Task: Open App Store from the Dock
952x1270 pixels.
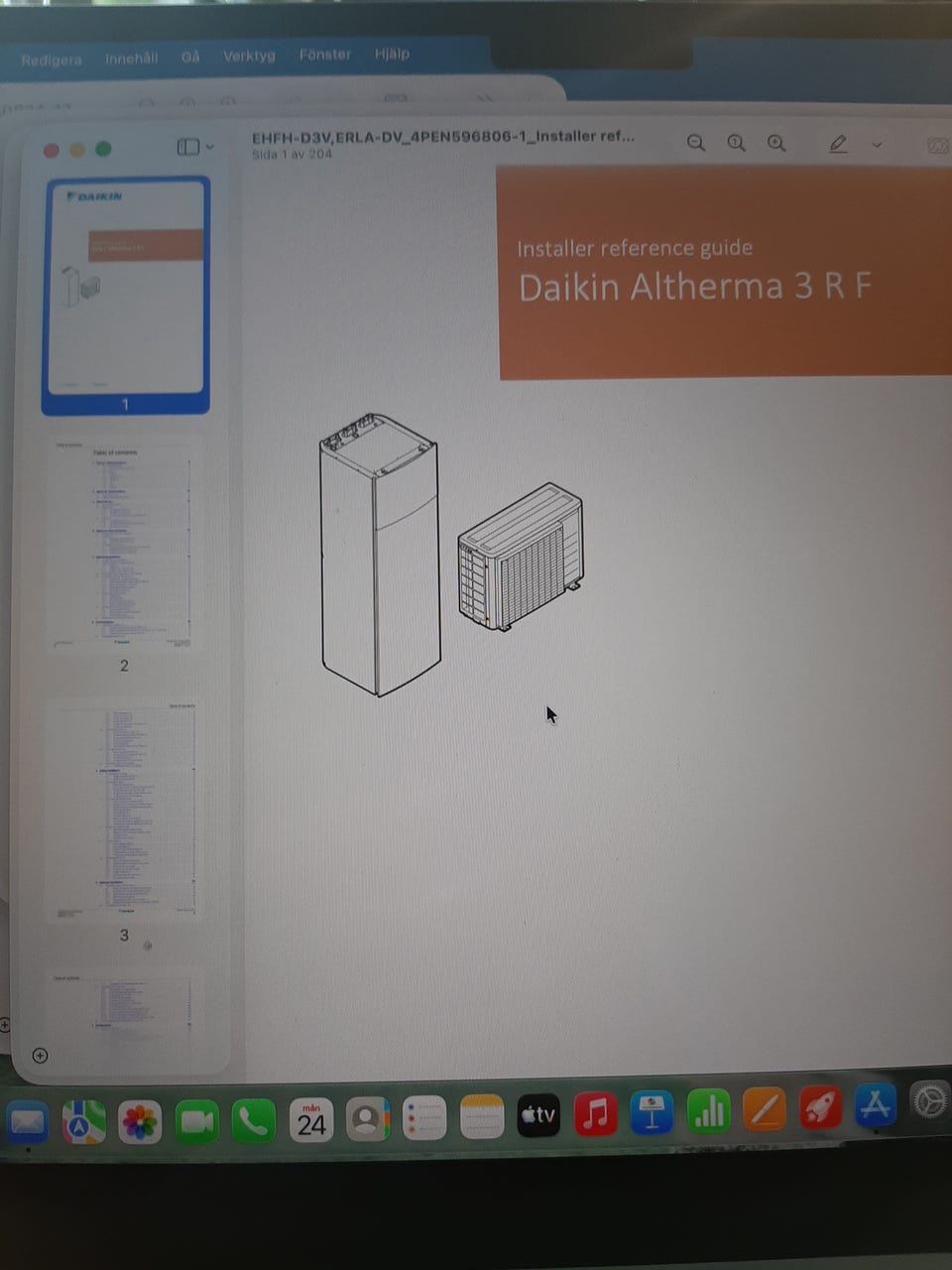Action: point(876,1103)
